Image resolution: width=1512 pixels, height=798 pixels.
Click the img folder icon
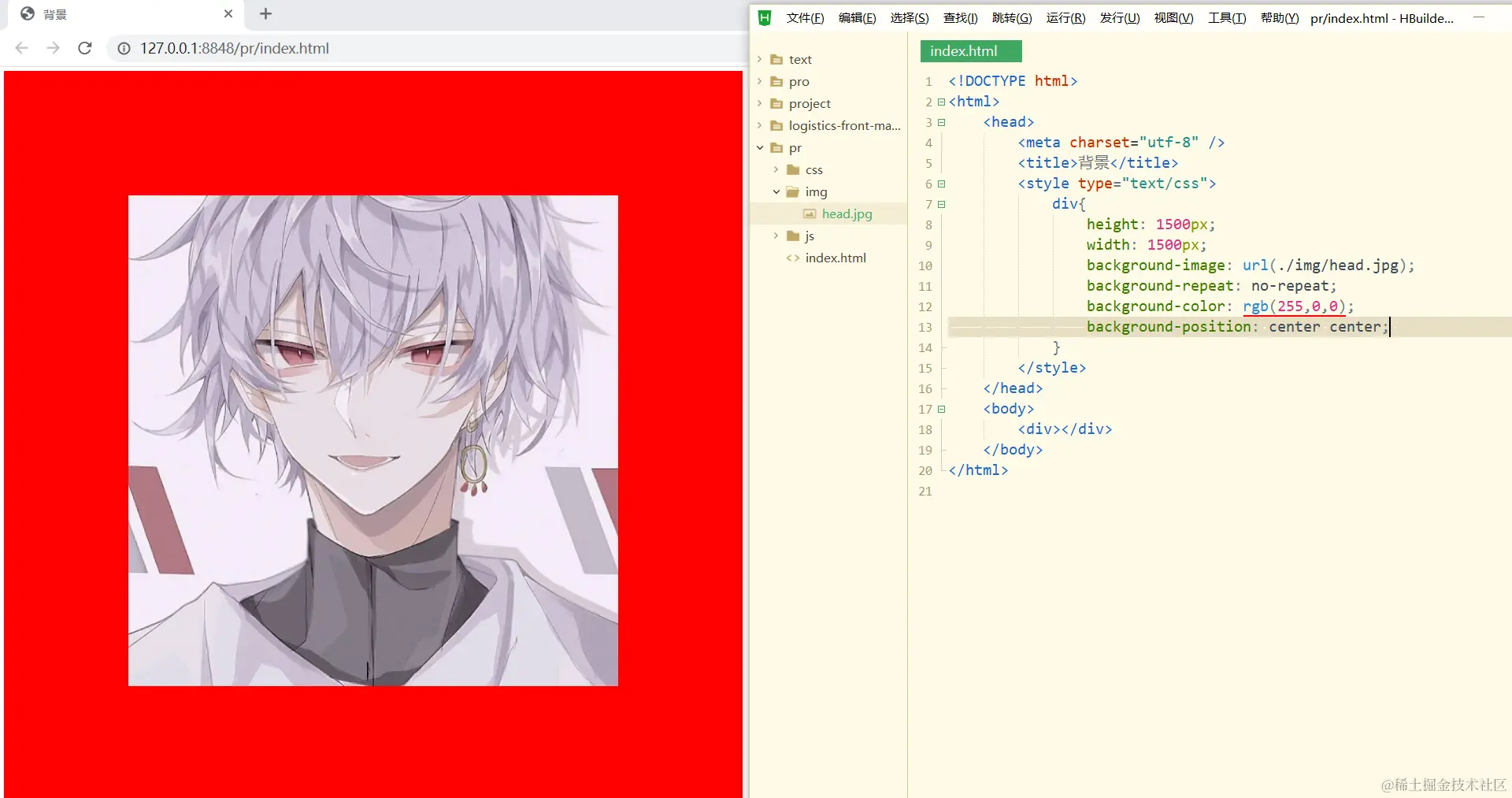click(x=793, y=191)
